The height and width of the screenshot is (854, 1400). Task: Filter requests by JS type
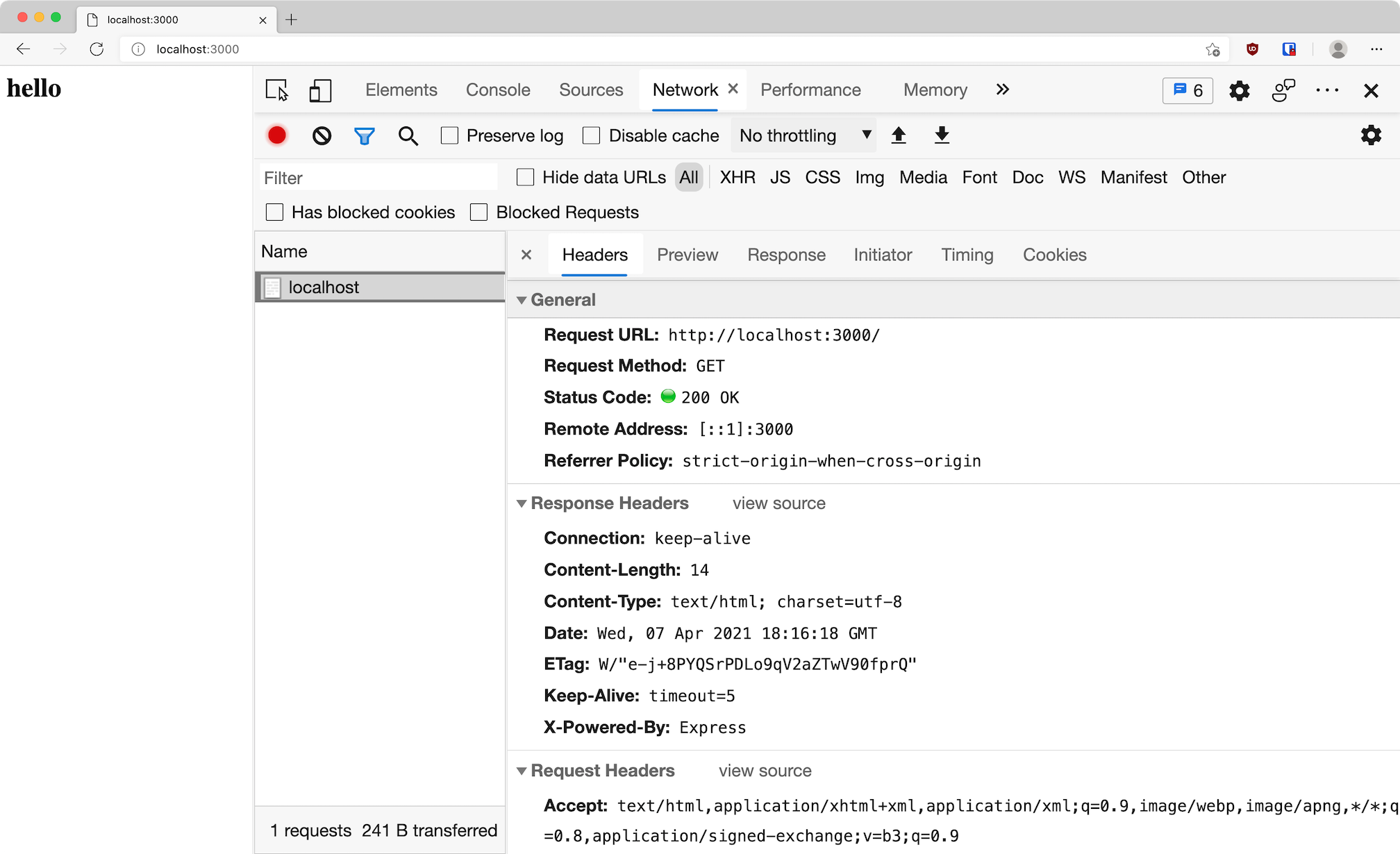pos(780,177)
